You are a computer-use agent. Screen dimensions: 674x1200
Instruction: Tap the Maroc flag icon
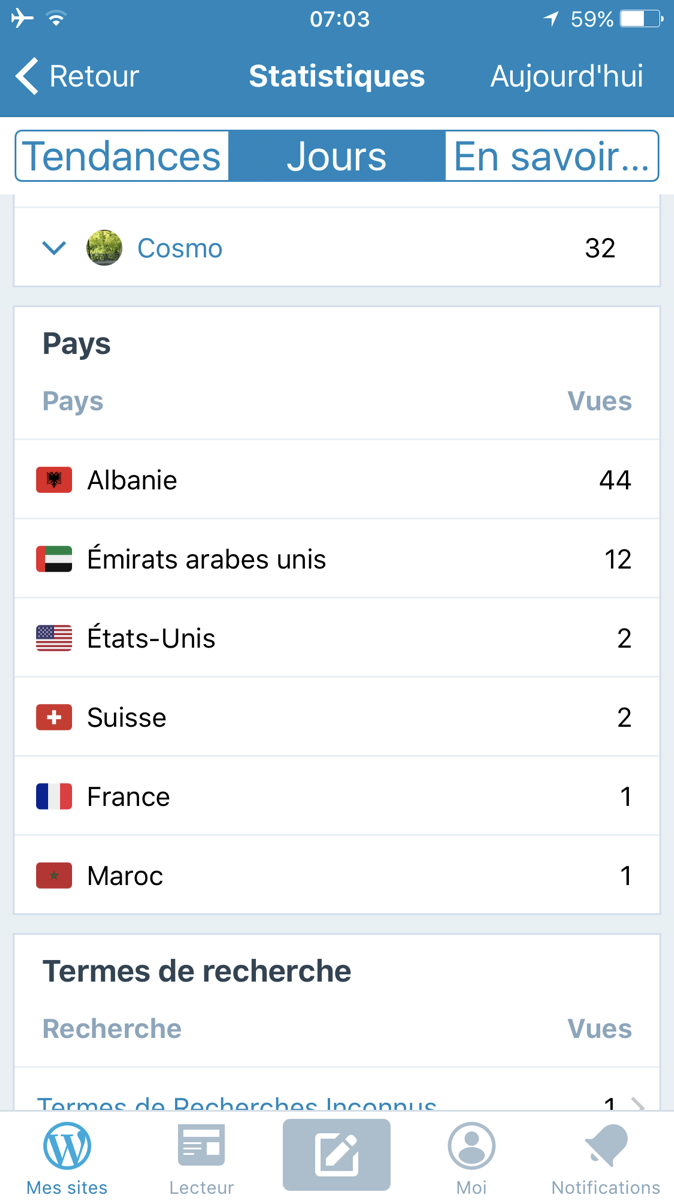click(x=54, y=876)
